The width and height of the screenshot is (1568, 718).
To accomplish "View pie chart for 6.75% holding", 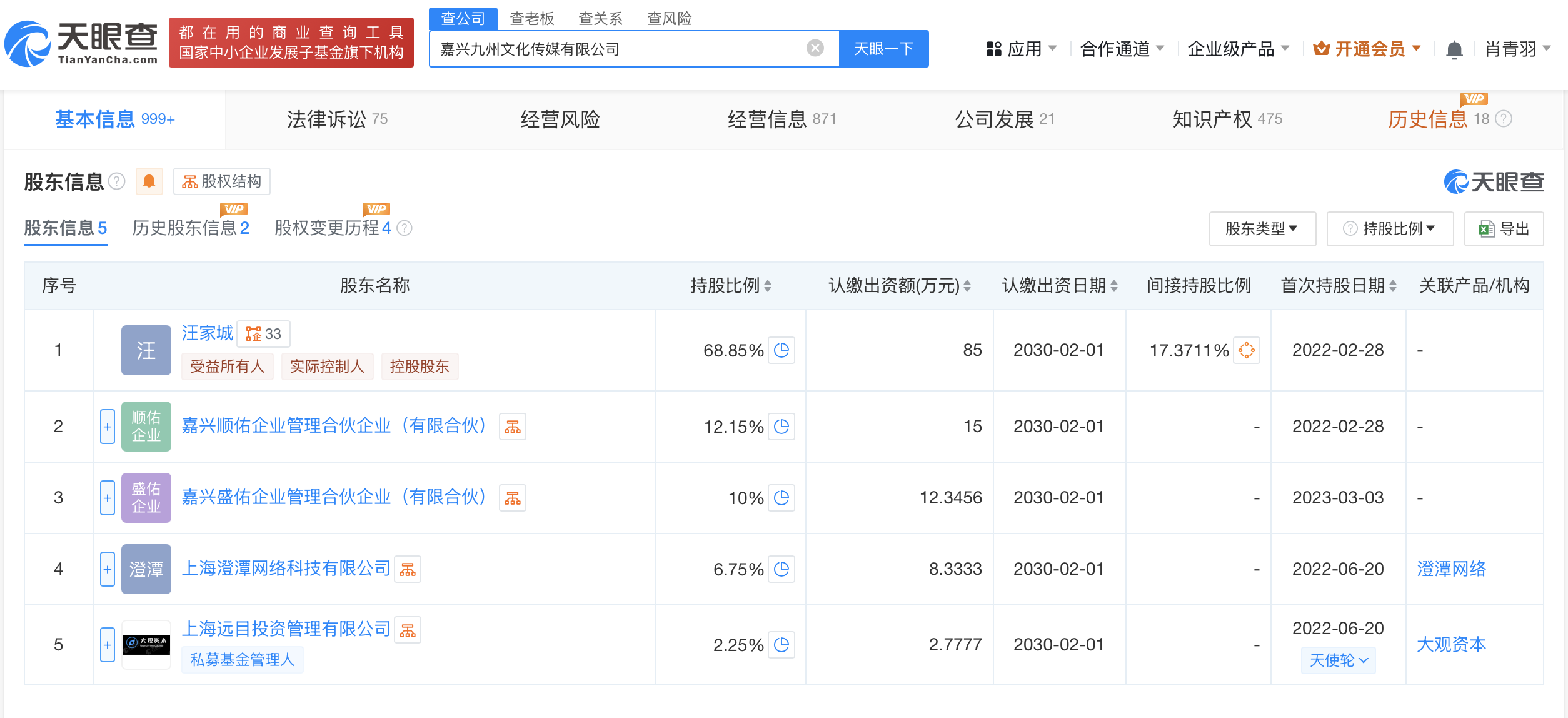I will (781, 569).
